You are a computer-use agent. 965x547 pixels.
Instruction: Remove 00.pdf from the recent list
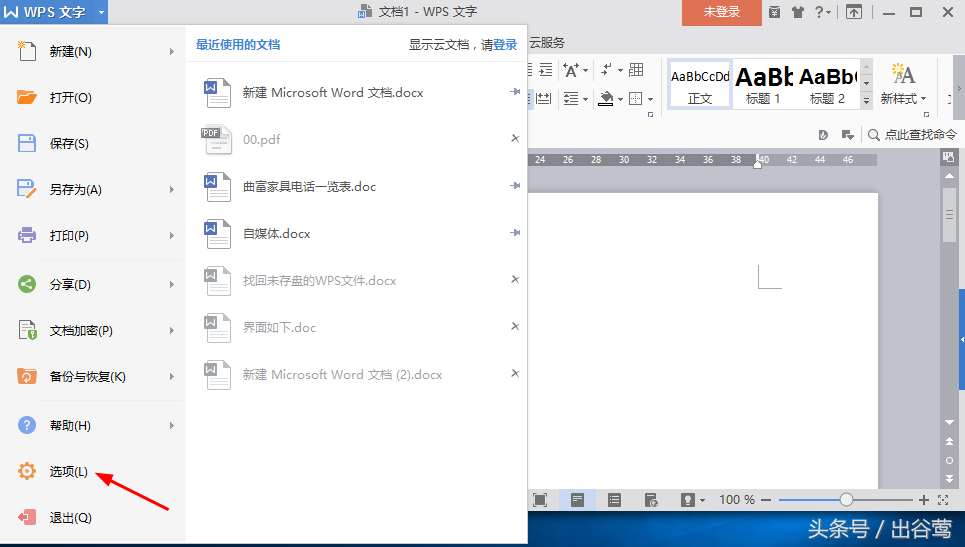pyautogui.click(x=515, y=138)
